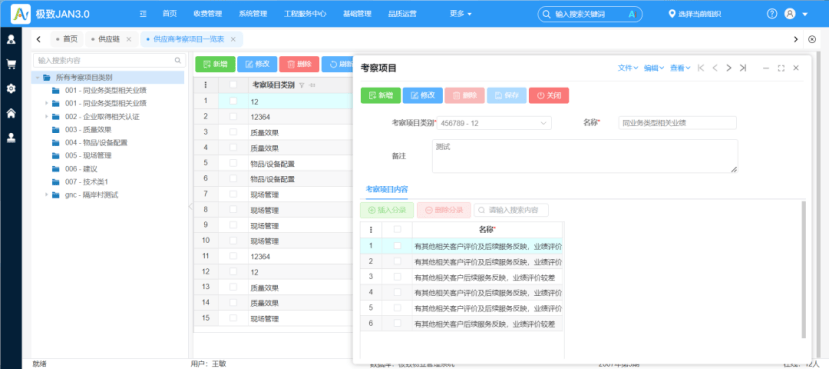Screen dimensions: 830x369
Task: Click 新增 button in list toolbar
Action: tap(215, 64)
